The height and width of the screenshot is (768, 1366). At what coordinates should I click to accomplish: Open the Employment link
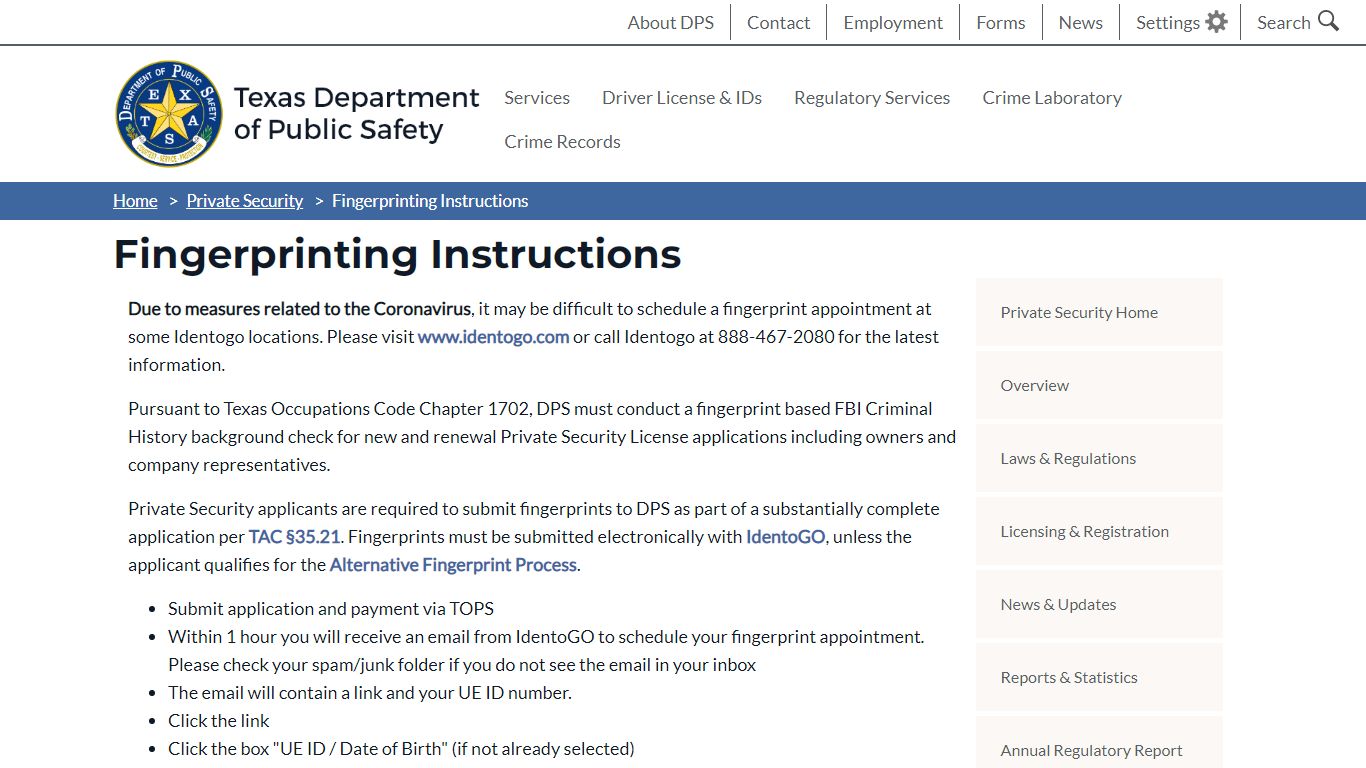pos(893,22)
